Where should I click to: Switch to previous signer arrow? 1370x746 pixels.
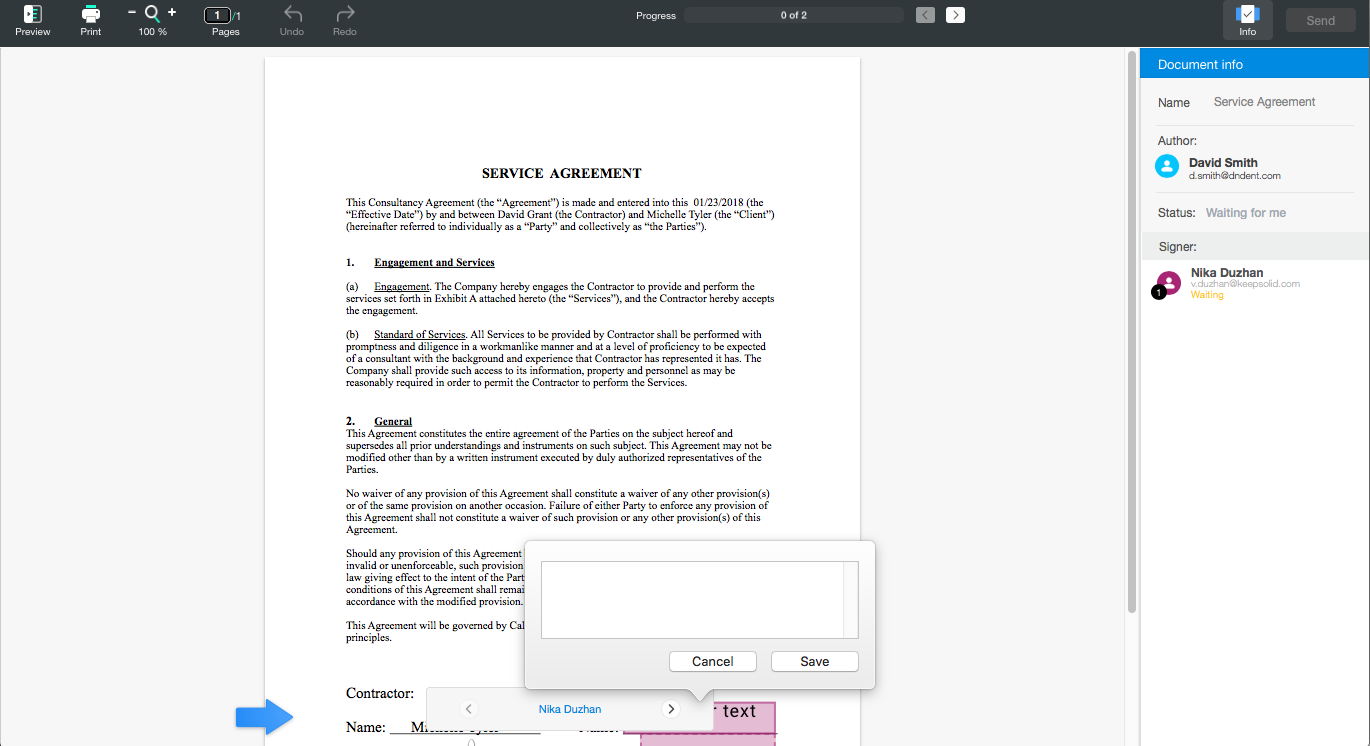(x=470, y=709)
